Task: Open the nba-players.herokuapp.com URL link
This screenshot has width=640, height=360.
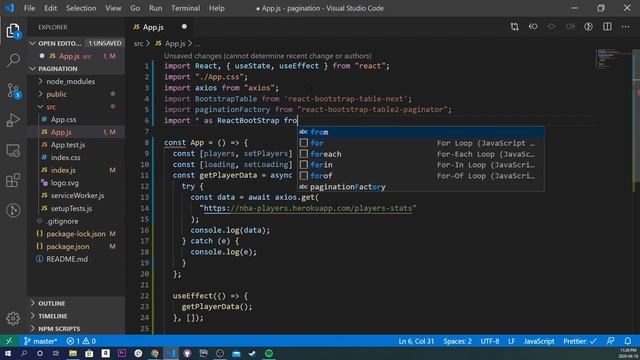Action: 308,208
